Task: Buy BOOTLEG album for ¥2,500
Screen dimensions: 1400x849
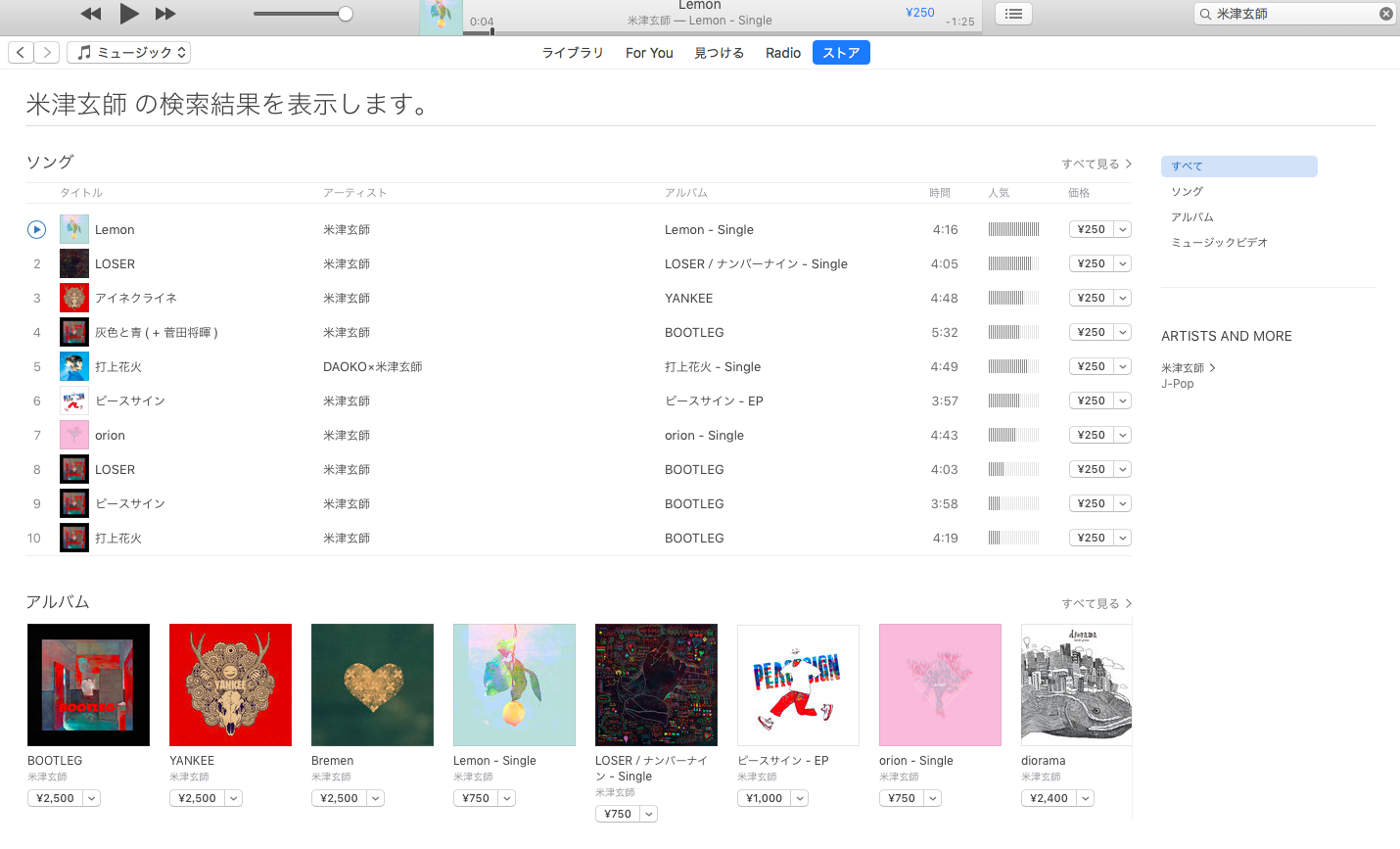Action: 55,798
